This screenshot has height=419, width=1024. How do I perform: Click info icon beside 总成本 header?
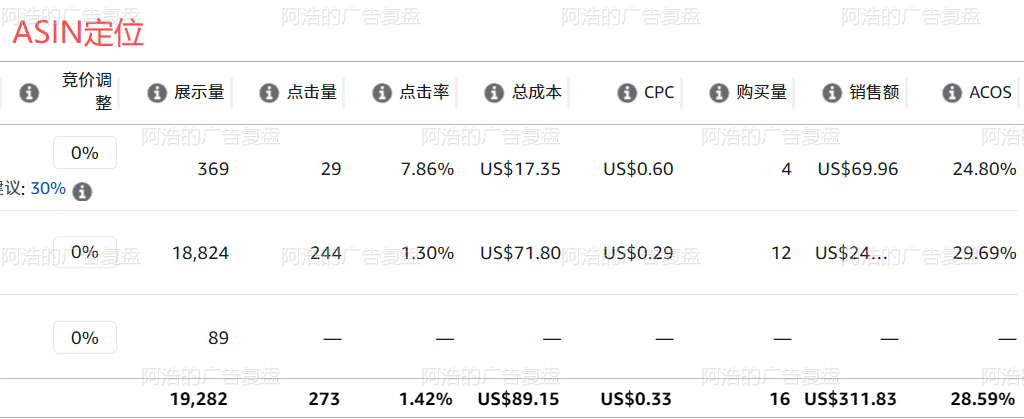[x=494, y=93]
